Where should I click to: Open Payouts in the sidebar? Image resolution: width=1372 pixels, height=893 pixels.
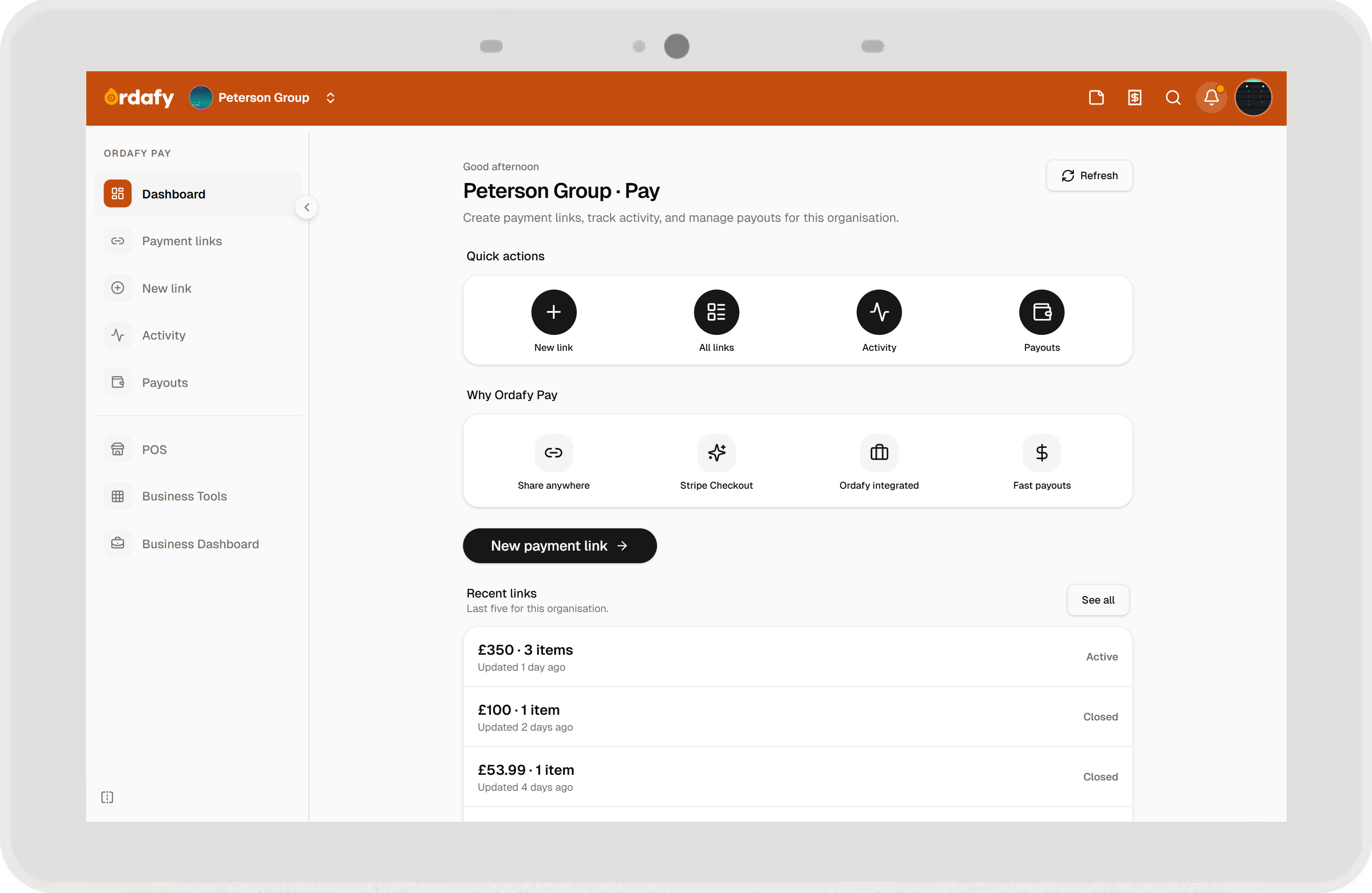[x=197, y=383]
